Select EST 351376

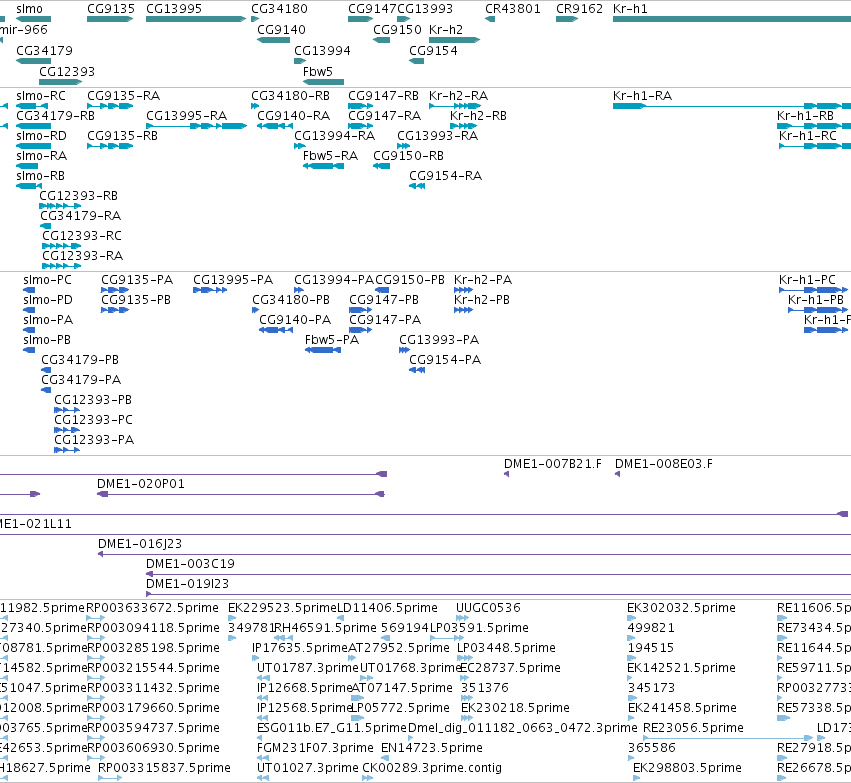click(x=484, y=688)
